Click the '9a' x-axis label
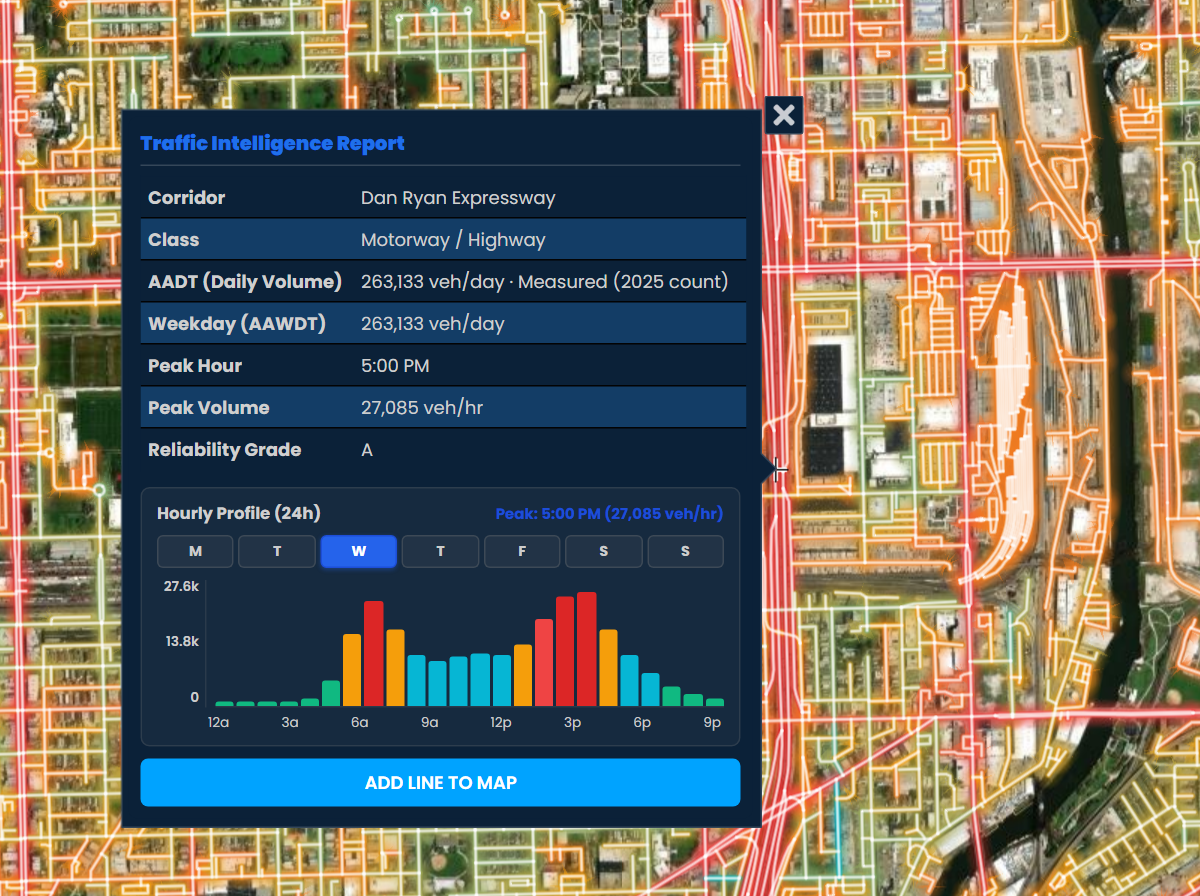This screenshot has height=896, width=1200. click(x=430, y=722)
